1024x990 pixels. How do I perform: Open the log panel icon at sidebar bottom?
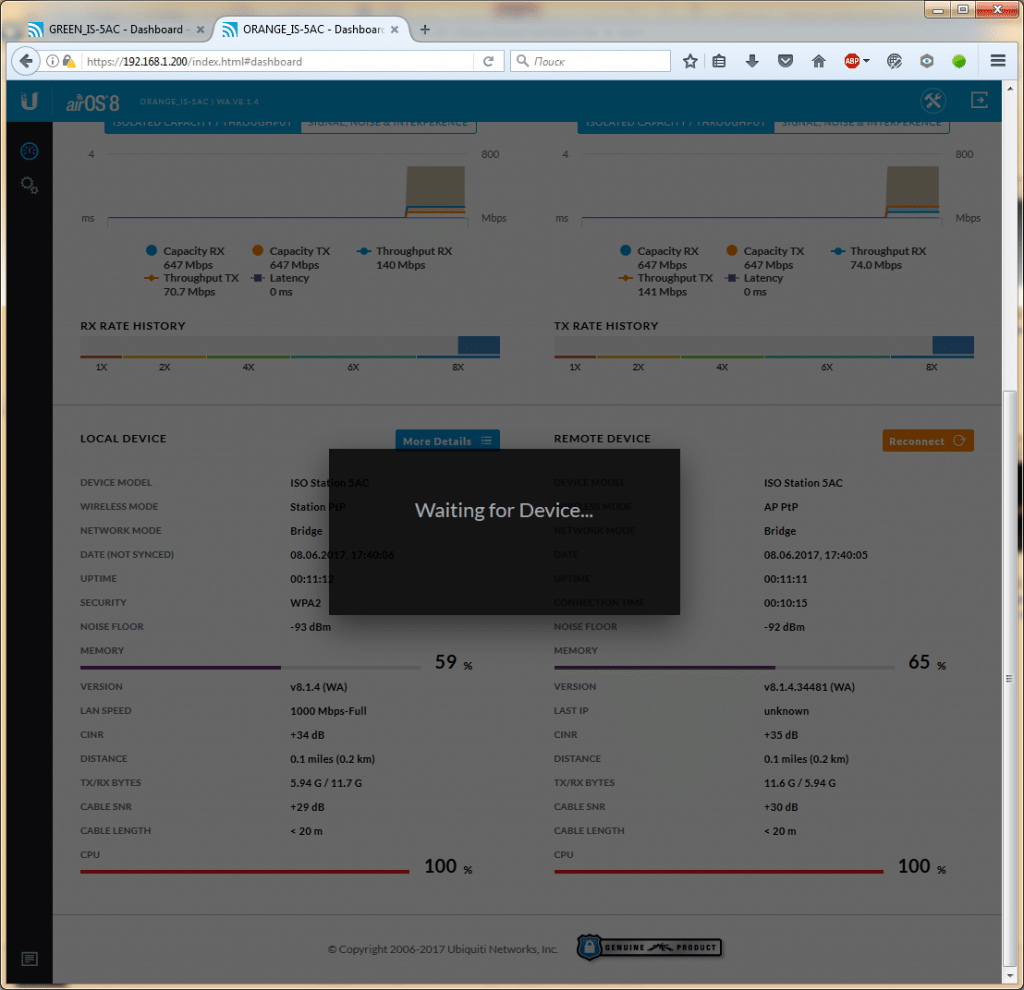(30, 959)
